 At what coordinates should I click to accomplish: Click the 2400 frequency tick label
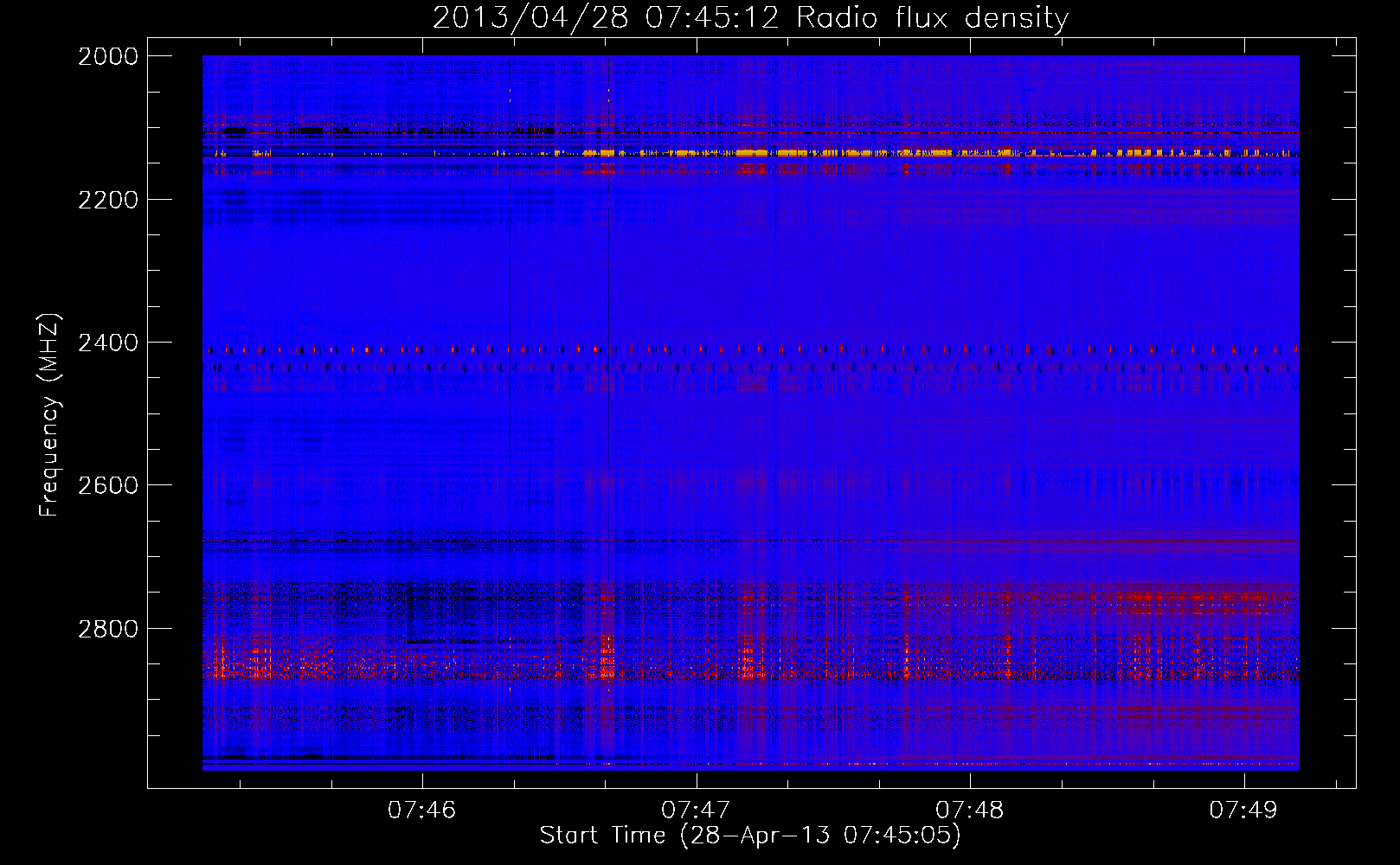[x=108, y=343]
